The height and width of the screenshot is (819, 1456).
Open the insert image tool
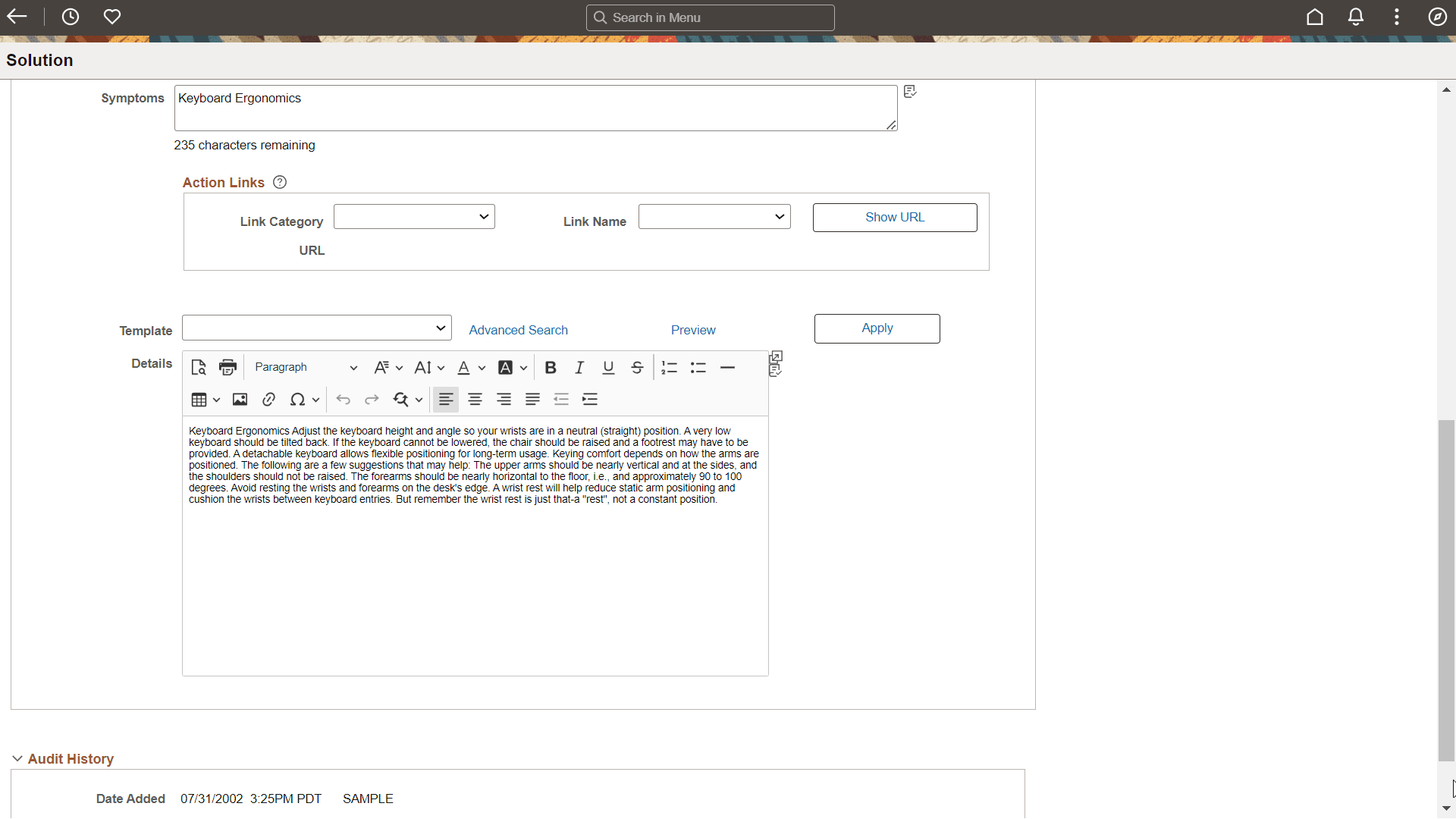[240, 400]
